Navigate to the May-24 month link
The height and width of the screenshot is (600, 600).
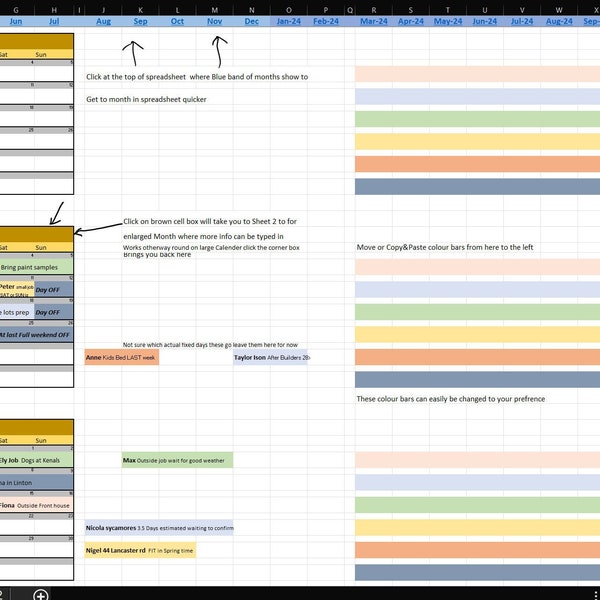448,21
